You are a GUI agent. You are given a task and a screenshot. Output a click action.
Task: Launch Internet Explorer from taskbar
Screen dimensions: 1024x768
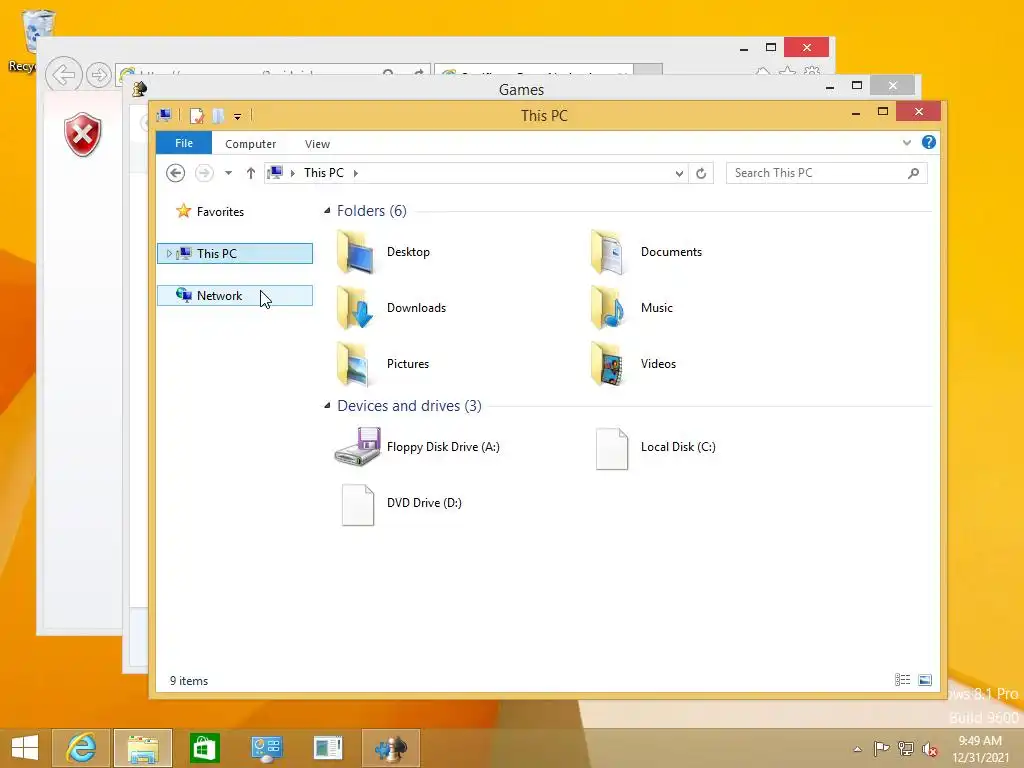[x=81, y=748]
